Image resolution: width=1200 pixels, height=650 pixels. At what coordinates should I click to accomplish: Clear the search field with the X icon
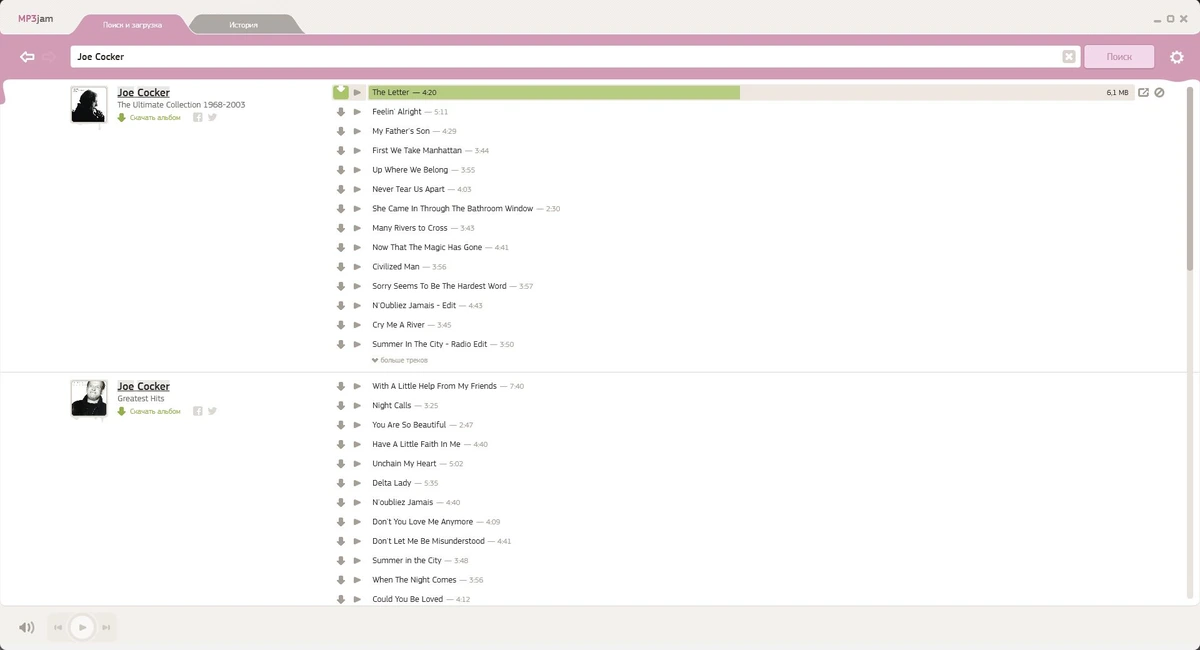[x=1069, y=57]
